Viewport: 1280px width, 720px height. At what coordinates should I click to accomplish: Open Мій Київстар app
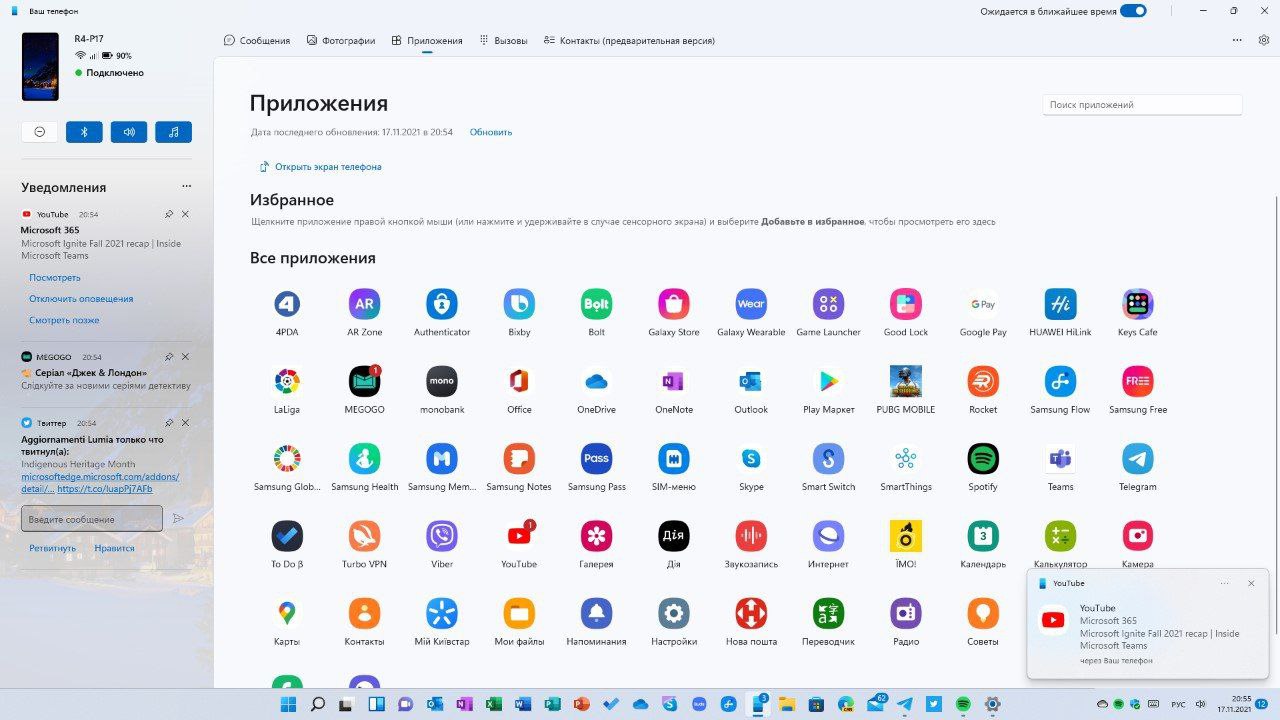coord(442,613)
